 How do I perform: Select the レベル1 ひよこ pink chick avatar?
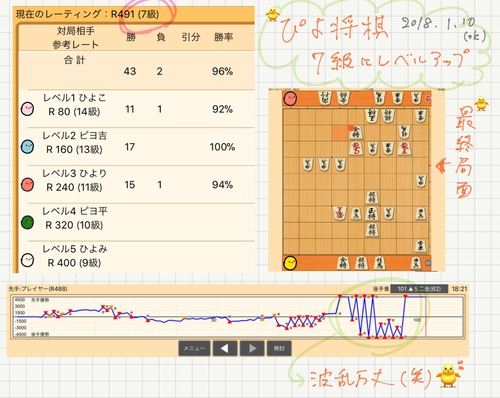tap(27, 109)
